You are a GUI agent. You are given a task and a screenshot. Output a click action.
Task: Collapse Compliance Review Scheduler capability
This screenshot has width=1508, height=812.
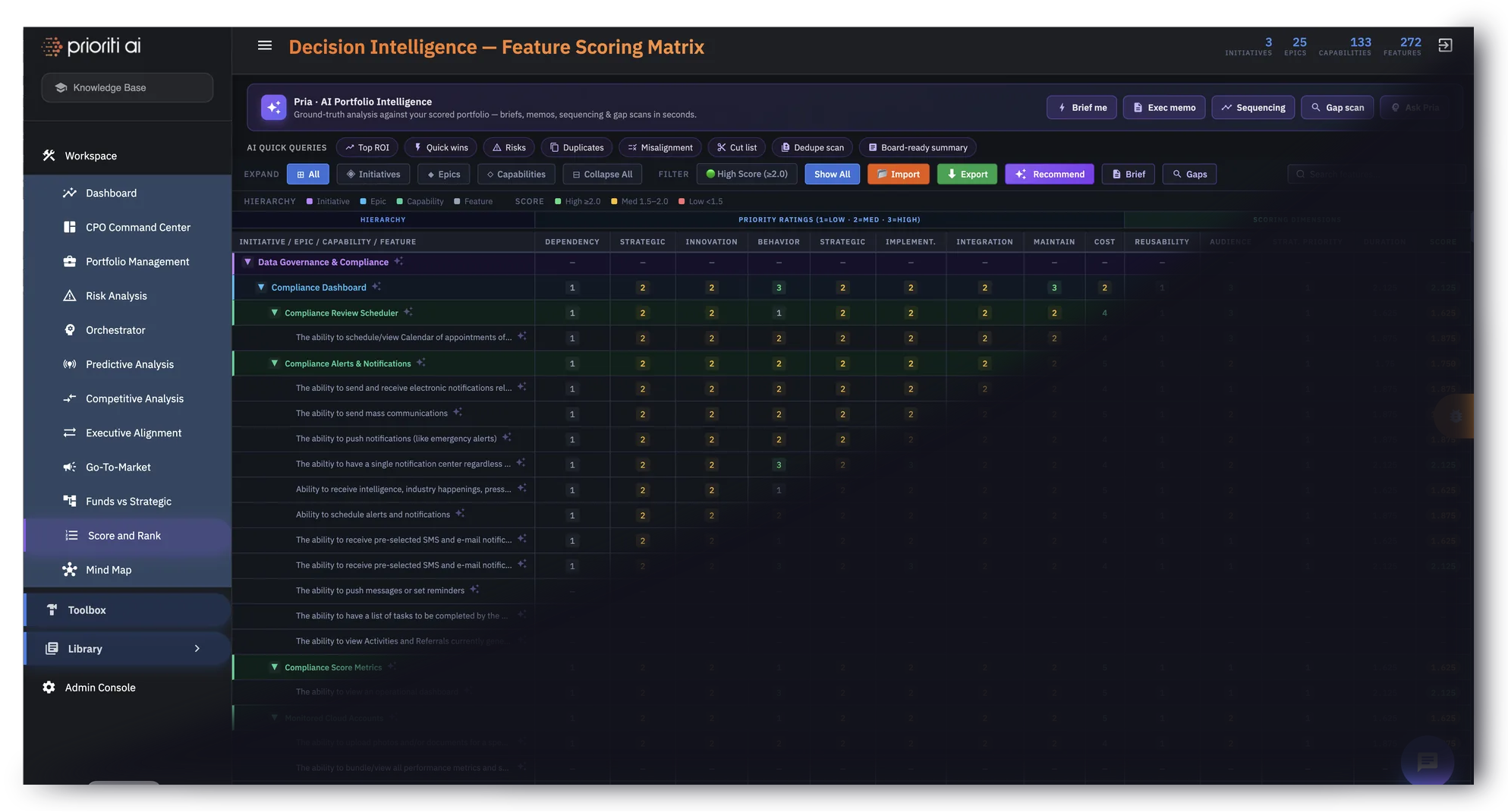click(x=275, y=313)
